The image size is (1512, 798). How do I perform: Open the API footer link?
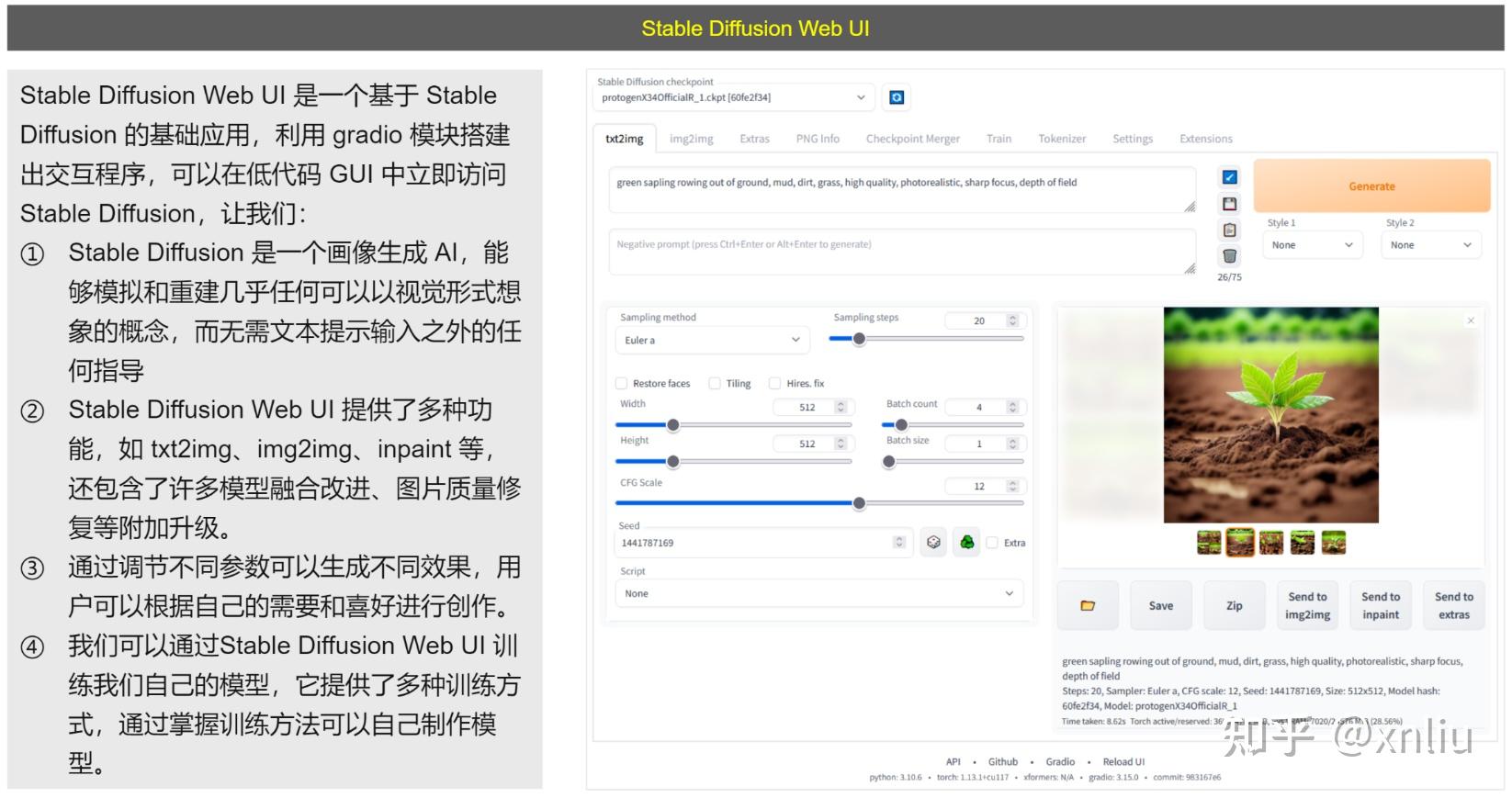click(953, 762)
